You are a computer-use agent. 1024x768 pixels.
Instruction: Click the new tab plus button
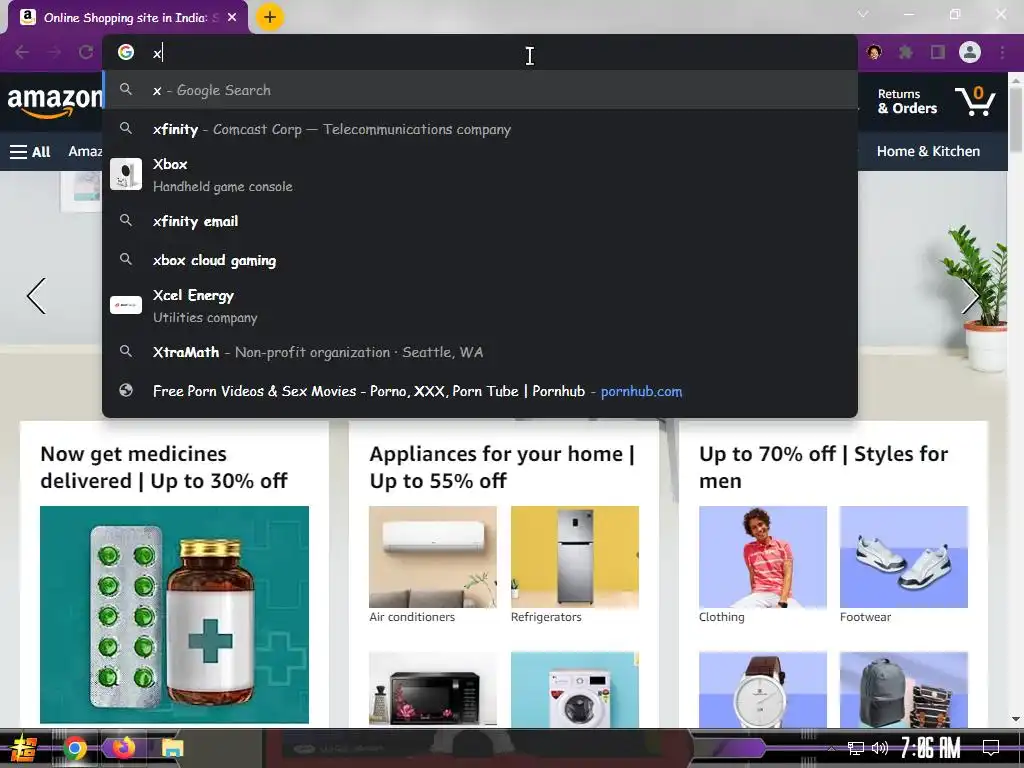(x=270, y=17)
